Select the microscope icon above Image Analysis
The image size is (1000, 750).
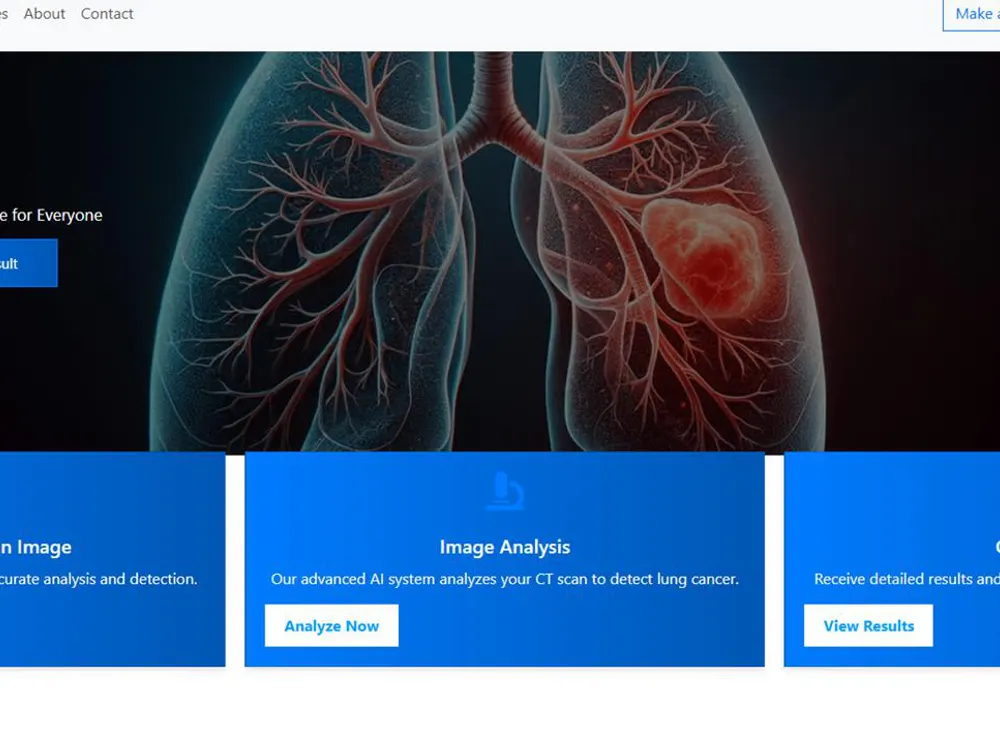pyautogui.click(x=504, y=491)
